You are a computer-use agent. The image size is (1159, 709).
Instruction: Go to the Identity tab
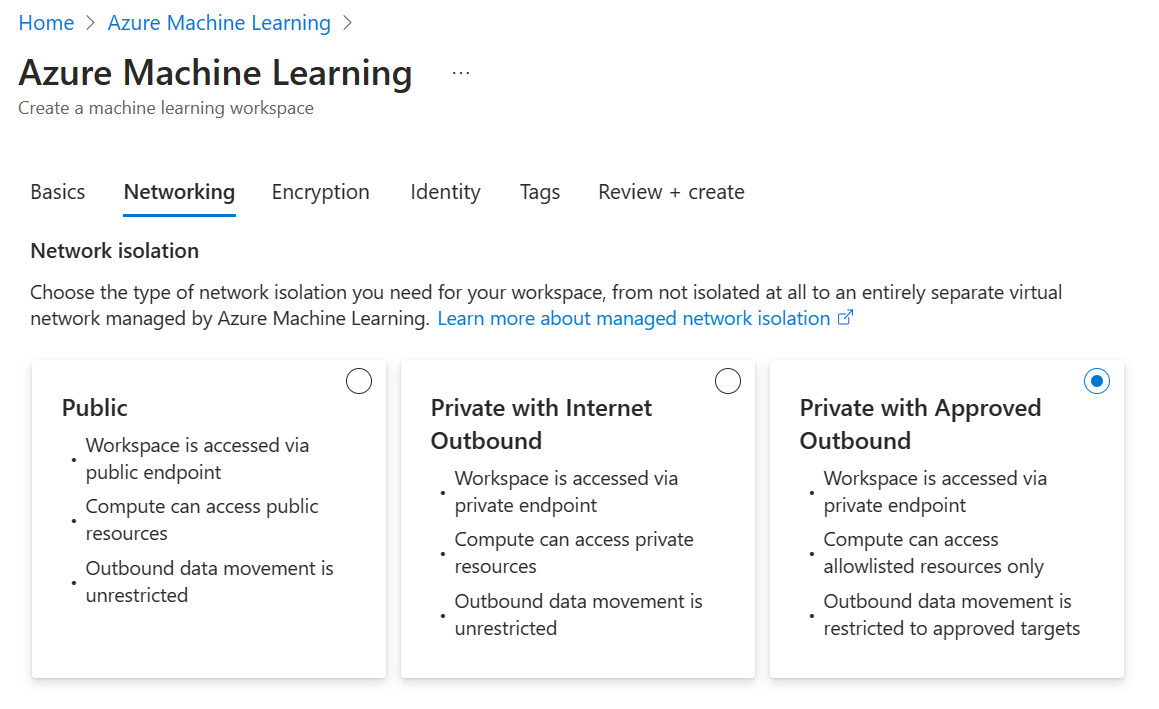pos(445,192)
